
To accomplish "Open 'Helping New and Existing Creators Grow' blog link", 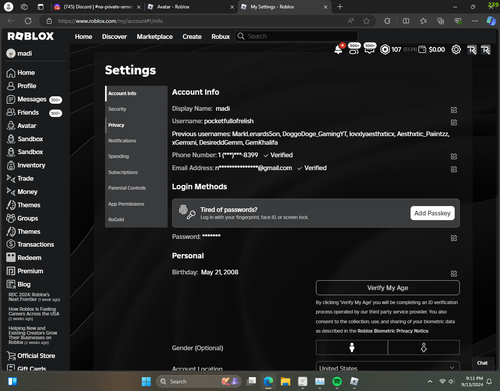I will coord(33,335).
